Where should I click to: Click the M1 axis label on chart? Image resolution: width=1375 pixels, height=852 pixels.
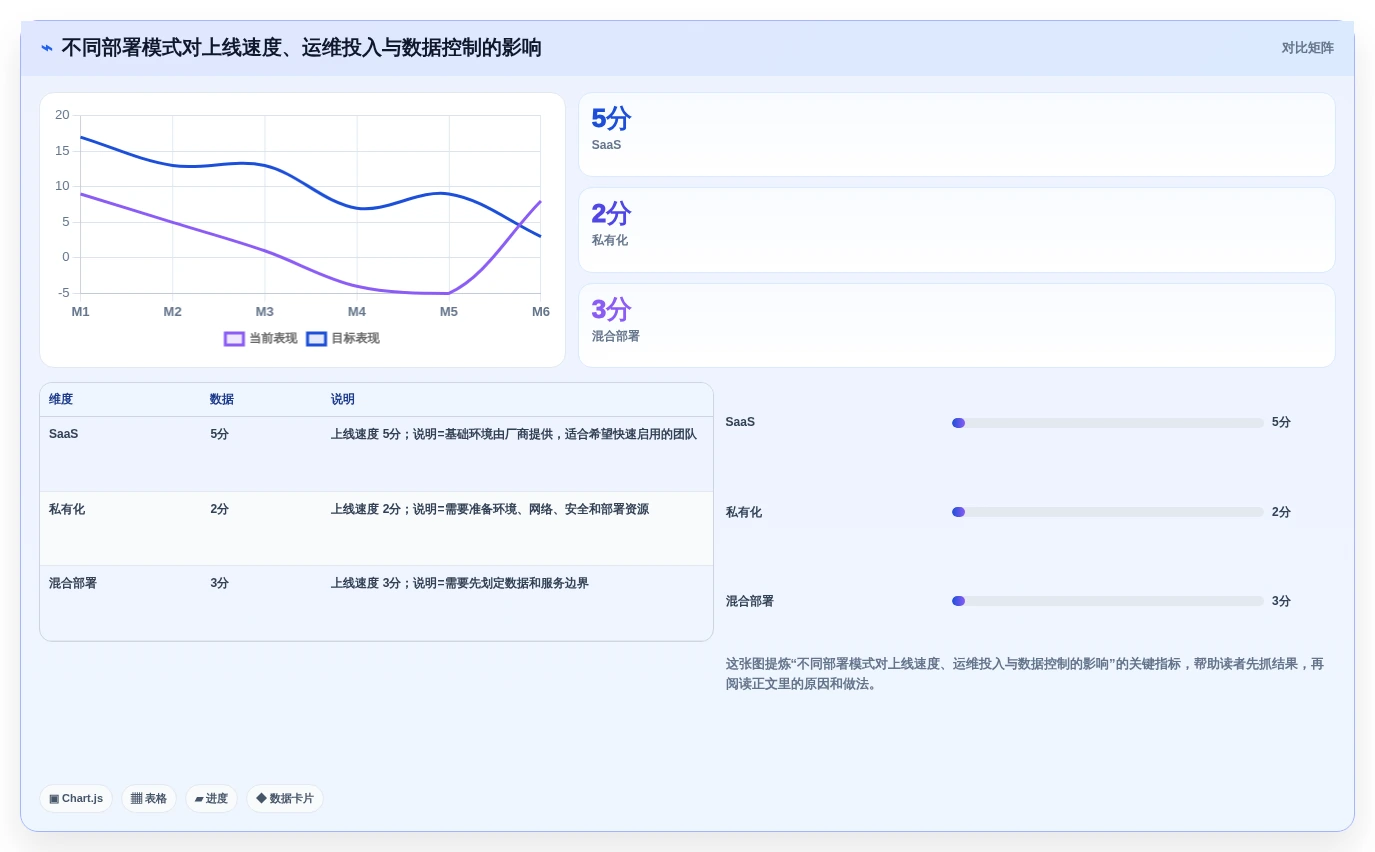click(x=80, y=311)
